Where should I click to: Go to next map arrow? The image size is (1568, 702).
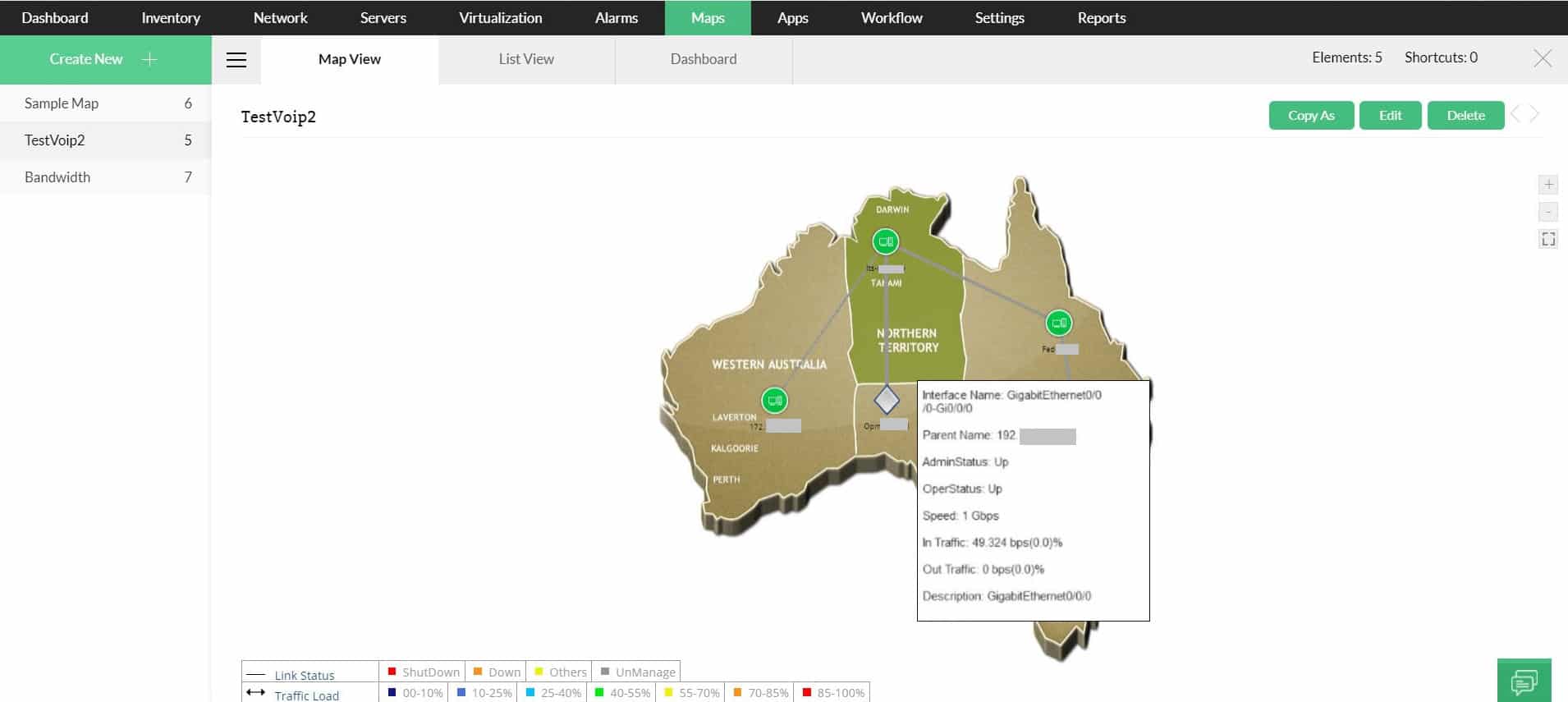click(1534, 115)
